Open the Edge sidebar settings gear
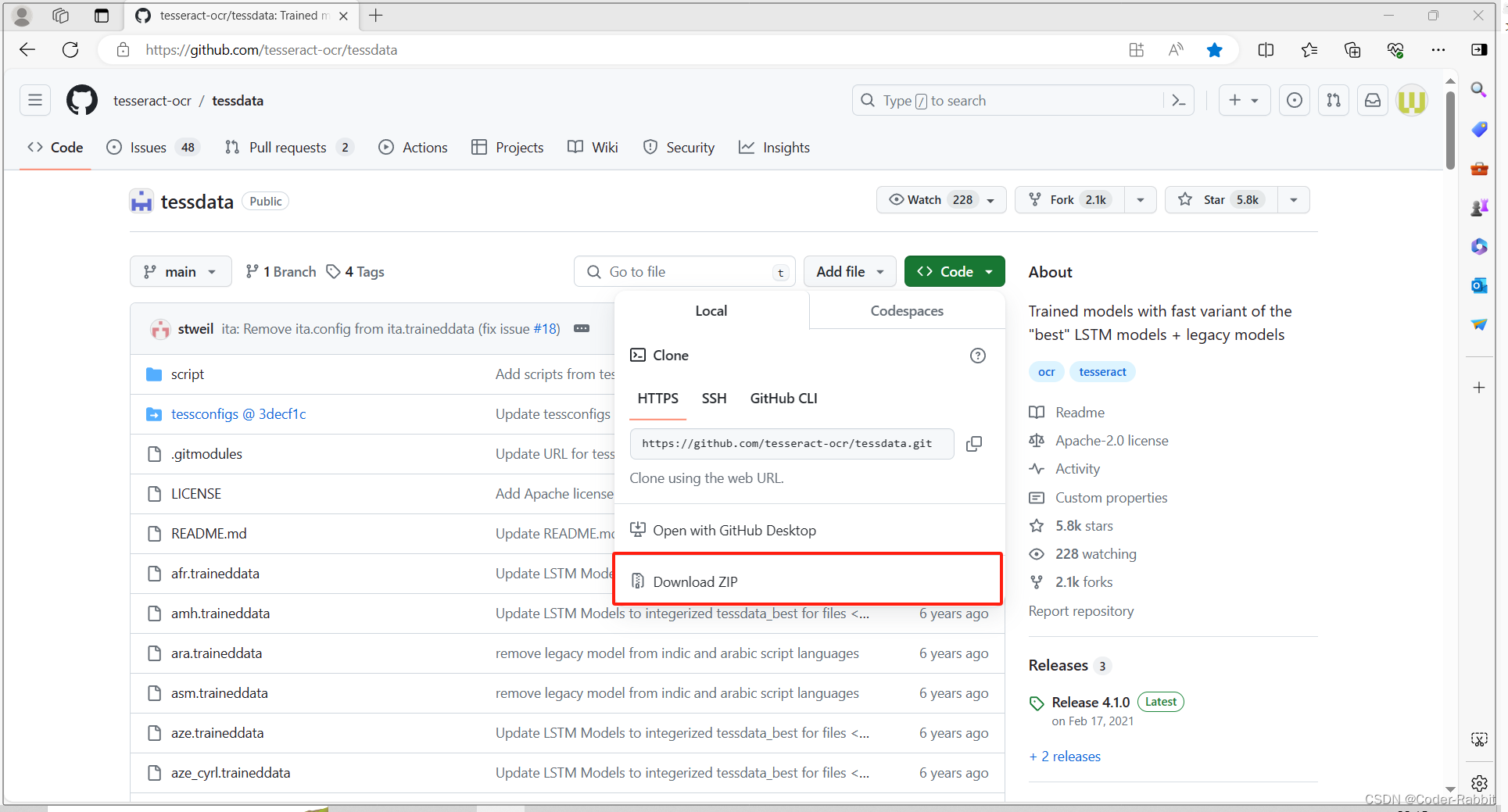Screen dimensions: 1508x812 (x=1479, y=783)
